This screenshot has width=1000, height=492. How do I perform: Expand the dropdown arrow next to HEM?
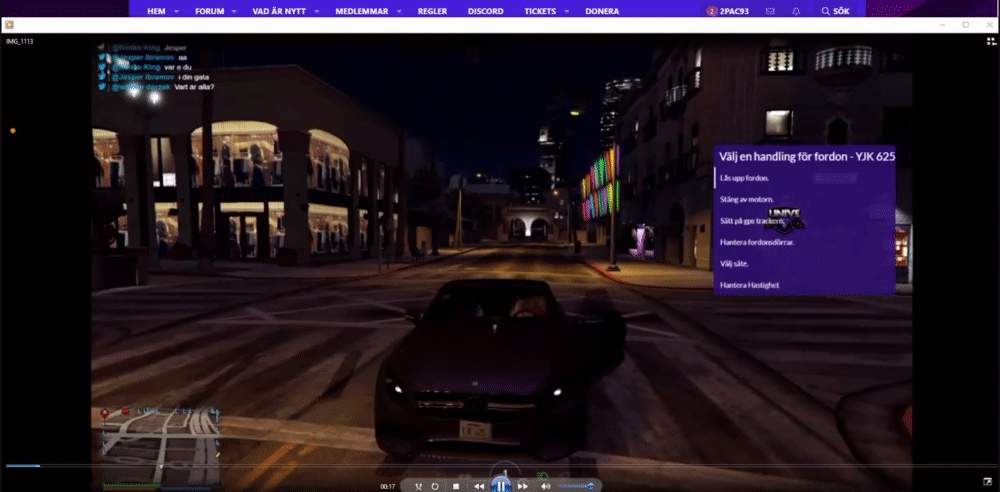(x=177, y=11)
